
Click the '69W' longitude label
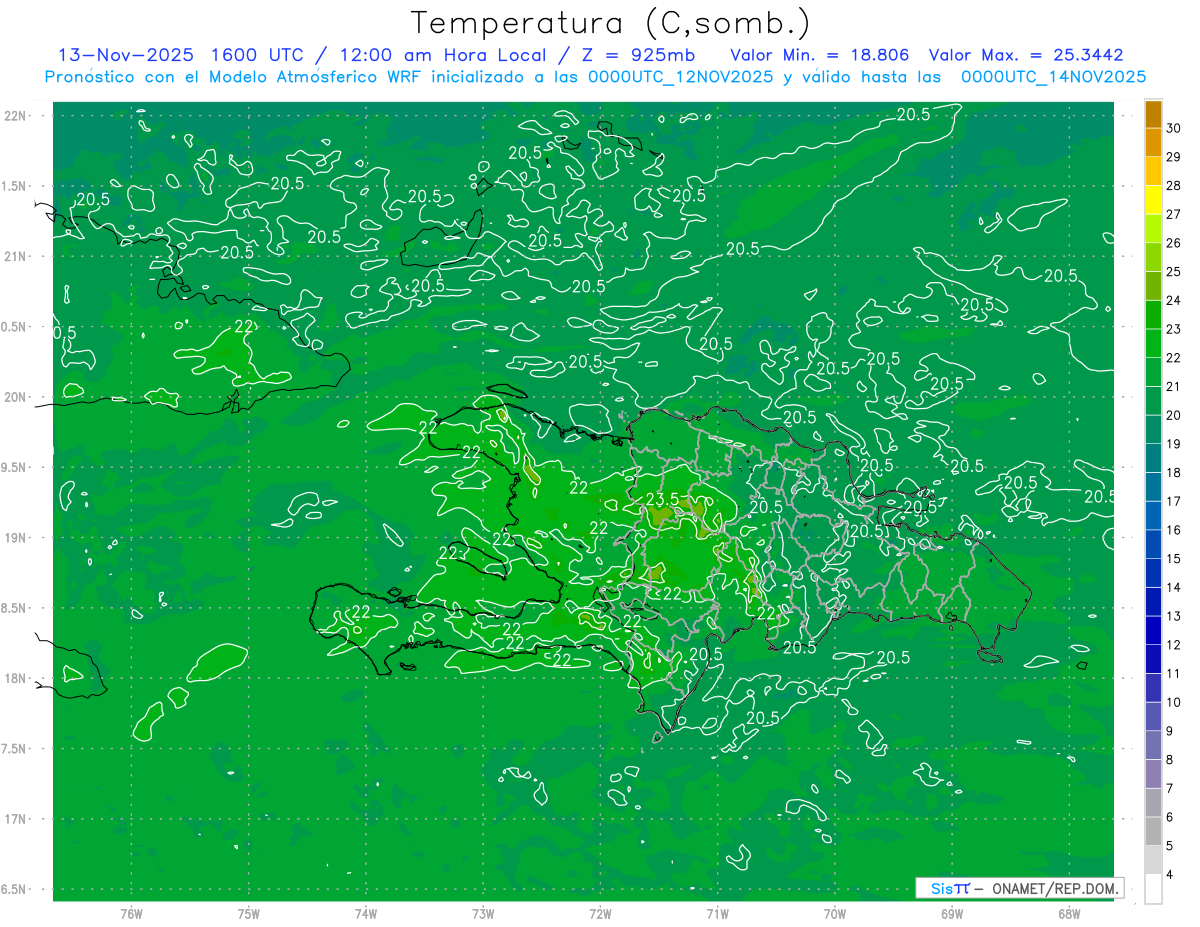tap(951, 913)
